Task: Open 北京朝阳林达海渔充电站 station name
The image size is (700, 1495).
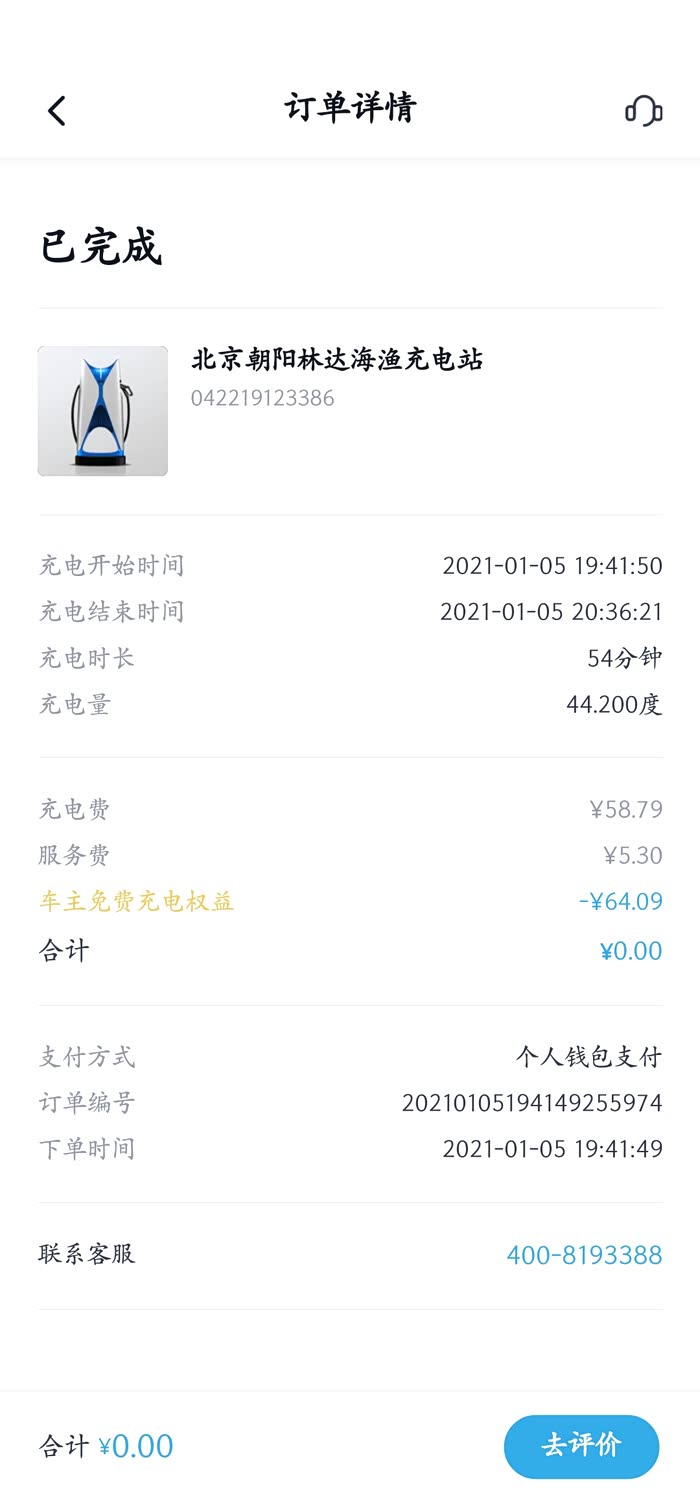Action: coord(337,360)
